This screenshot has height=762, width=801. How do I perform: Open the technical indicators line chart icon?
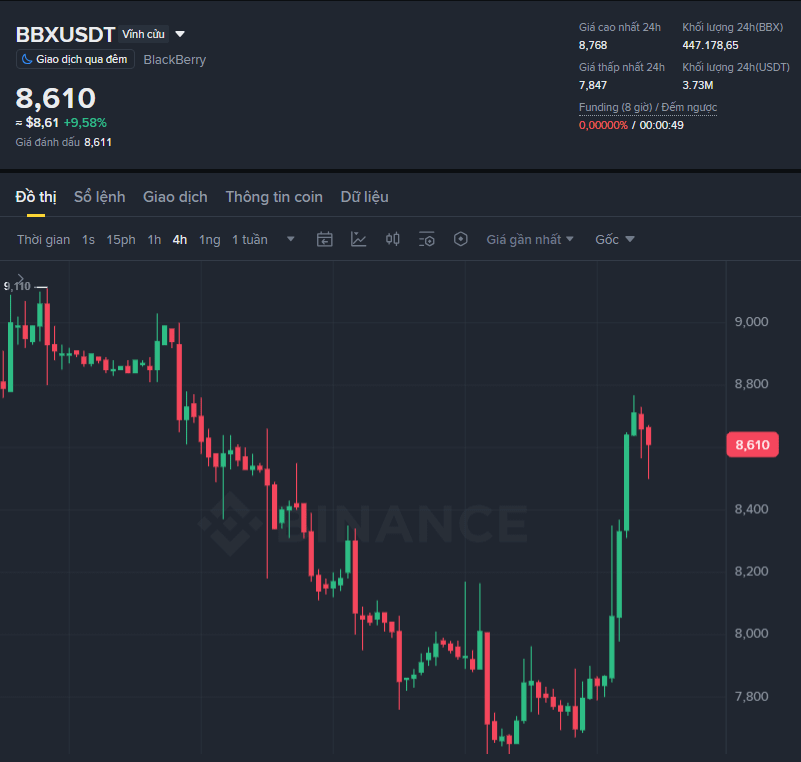point(358,239)
